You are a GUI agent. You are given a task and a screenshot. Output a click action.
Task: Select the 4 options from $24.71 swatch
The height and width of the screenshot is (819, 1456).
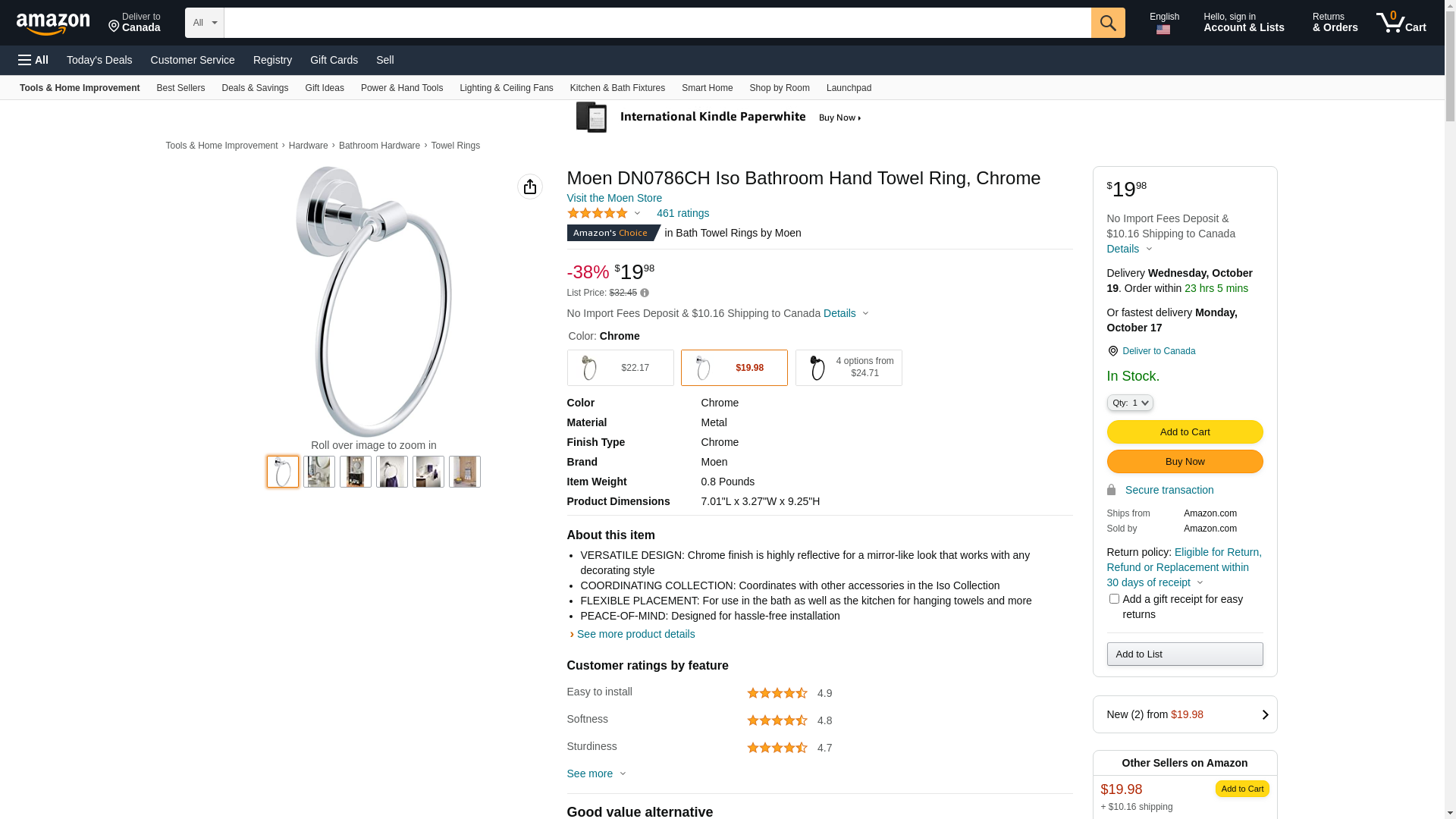[848, 368]
